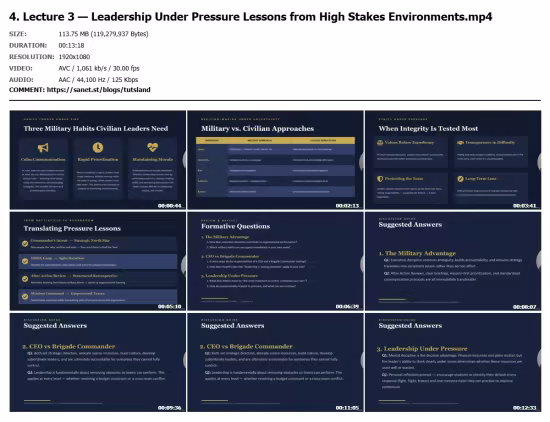This screenshot has height=422, width=550.
Task: Open the thumbnail stamped 00:00:44
Action: [x=98, y=160]
